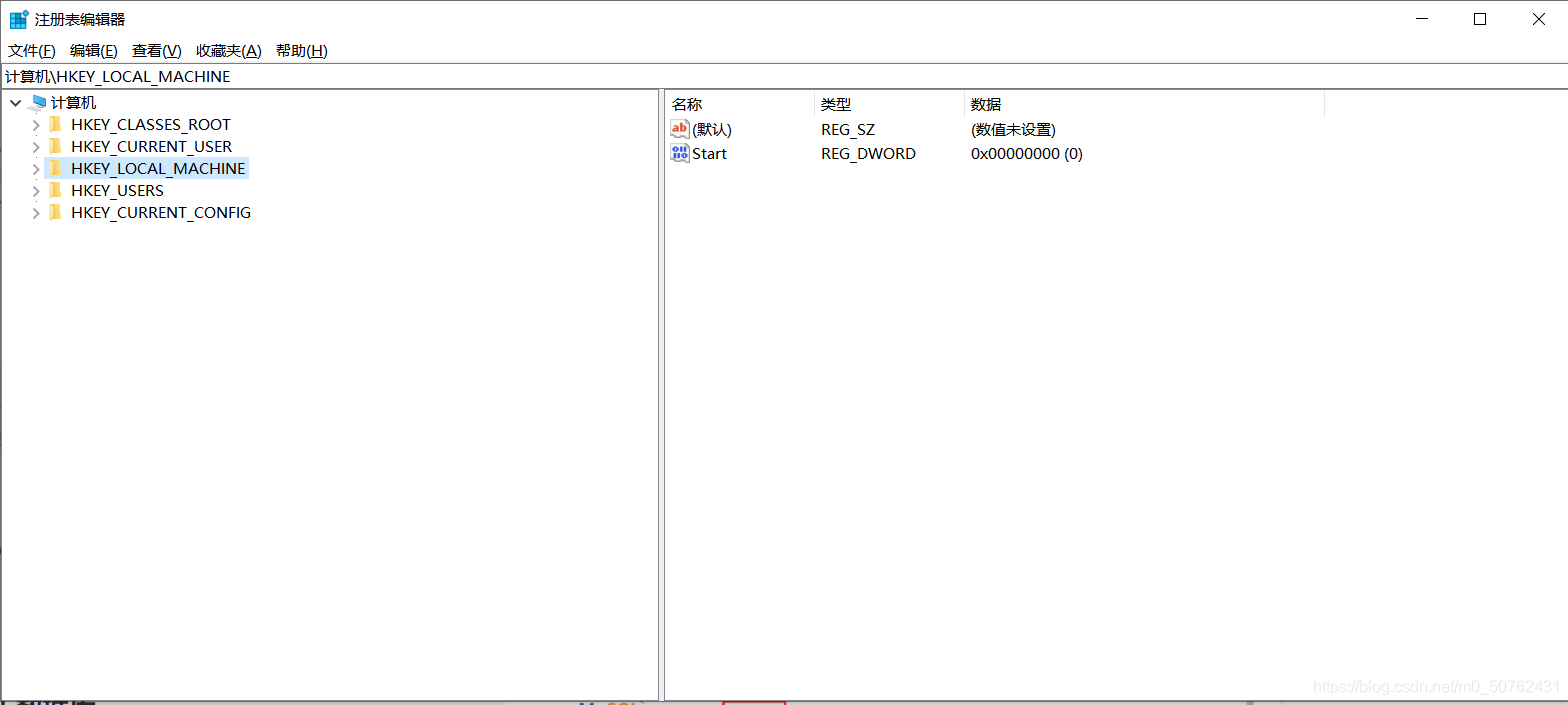
Task: Select HKEY_CLASSES_ROOT in the tree
Action: (151, 124)
